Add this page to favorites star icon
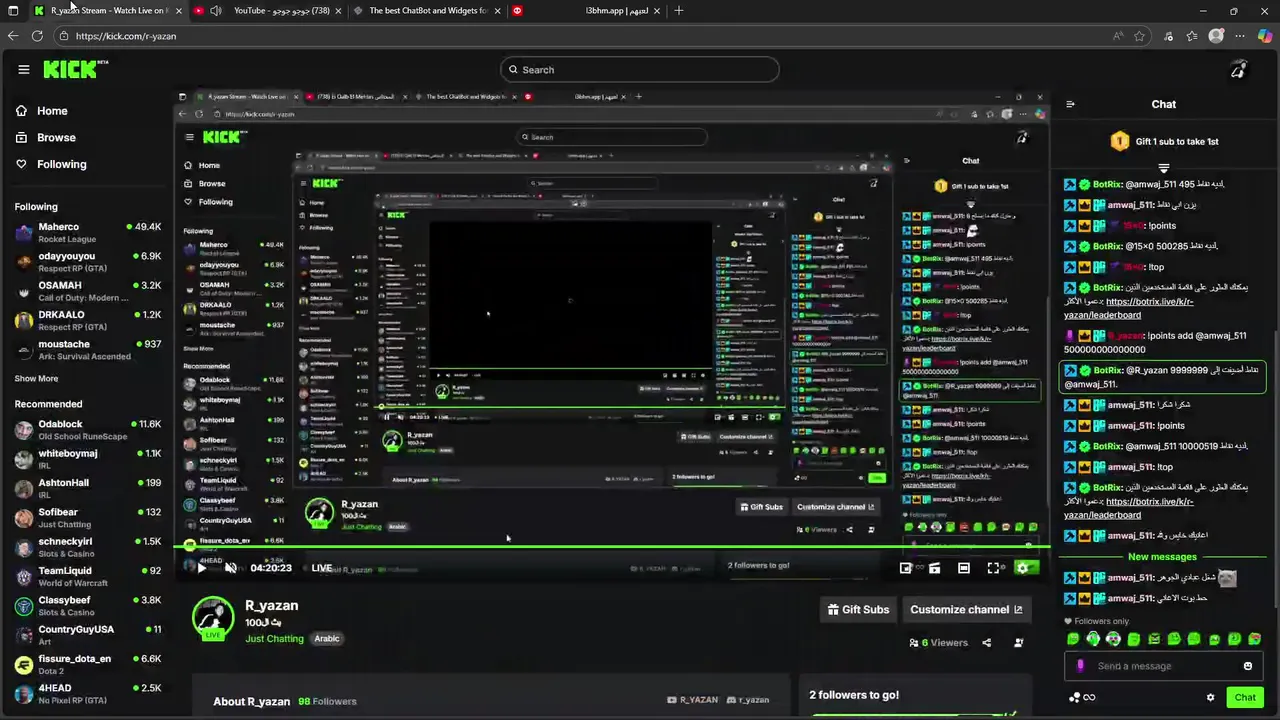 click(1139, 36)
